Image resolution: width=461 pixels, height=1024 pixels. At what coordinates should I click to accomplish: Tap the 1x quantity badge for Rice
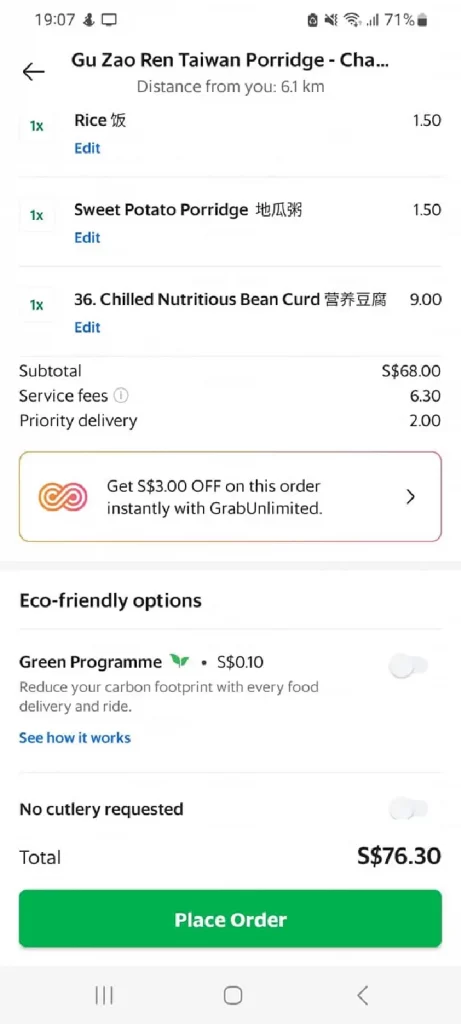tap(37, 126)
